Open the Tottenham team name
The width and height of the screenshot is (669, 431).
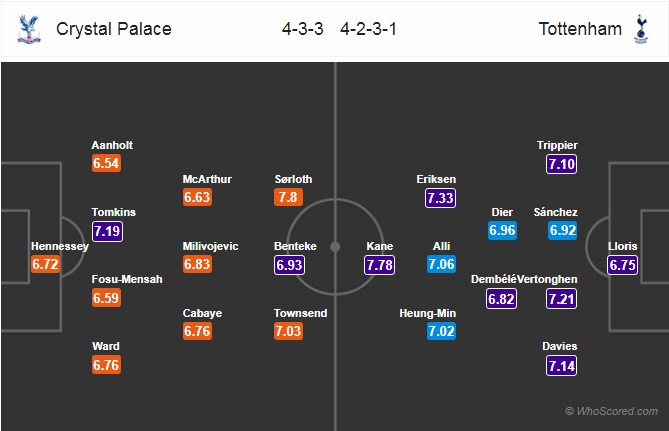tap(580, 29)
